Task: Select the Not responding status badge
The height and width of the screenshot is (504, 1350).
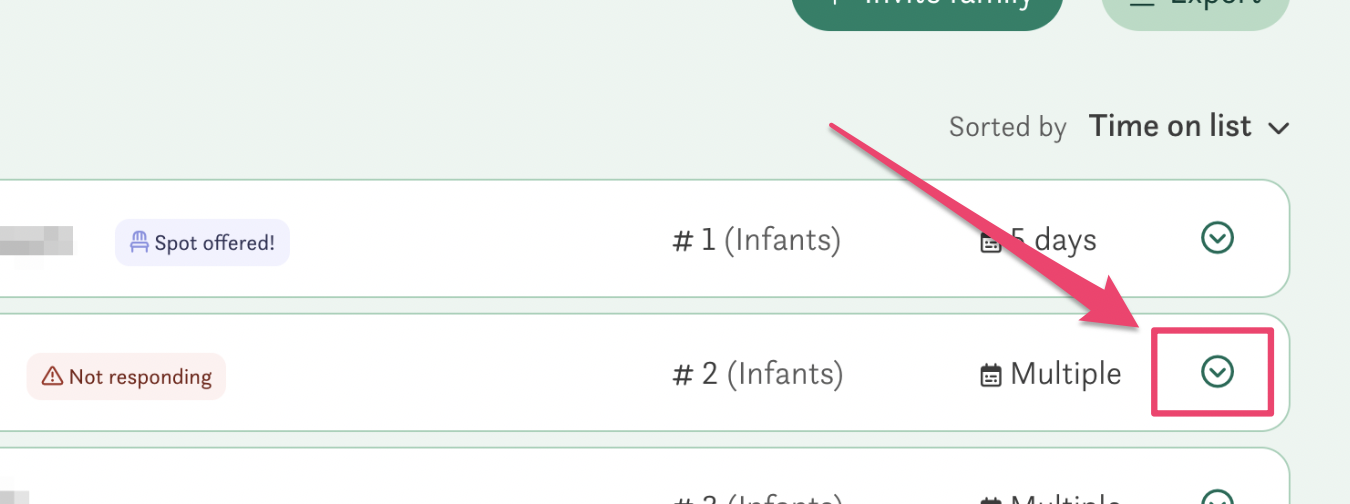Action: pyautogui.click(x=127, y=377)
